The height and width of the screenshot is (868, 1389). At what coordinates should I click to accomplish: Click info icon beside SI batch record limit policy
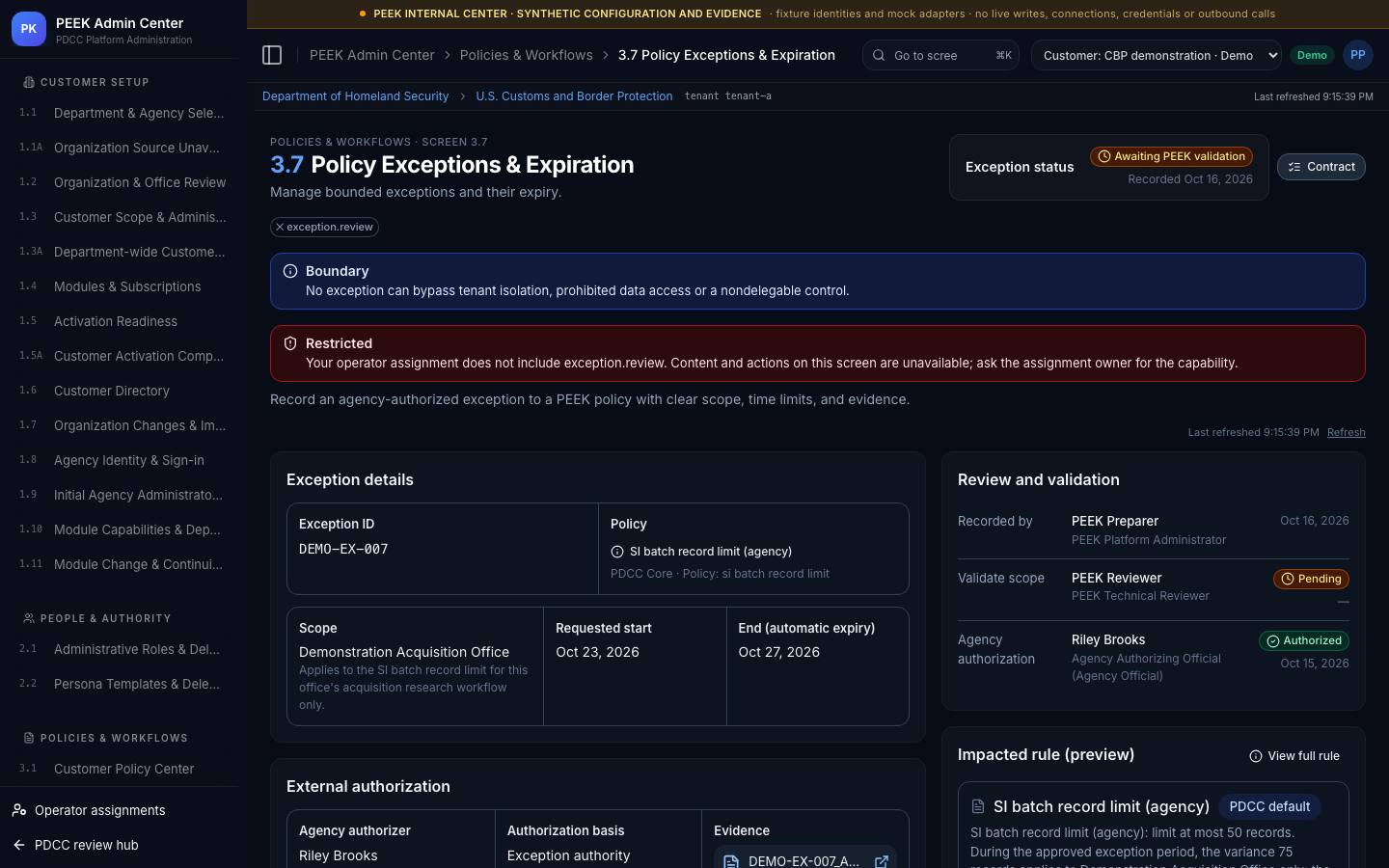coord(617,552)
